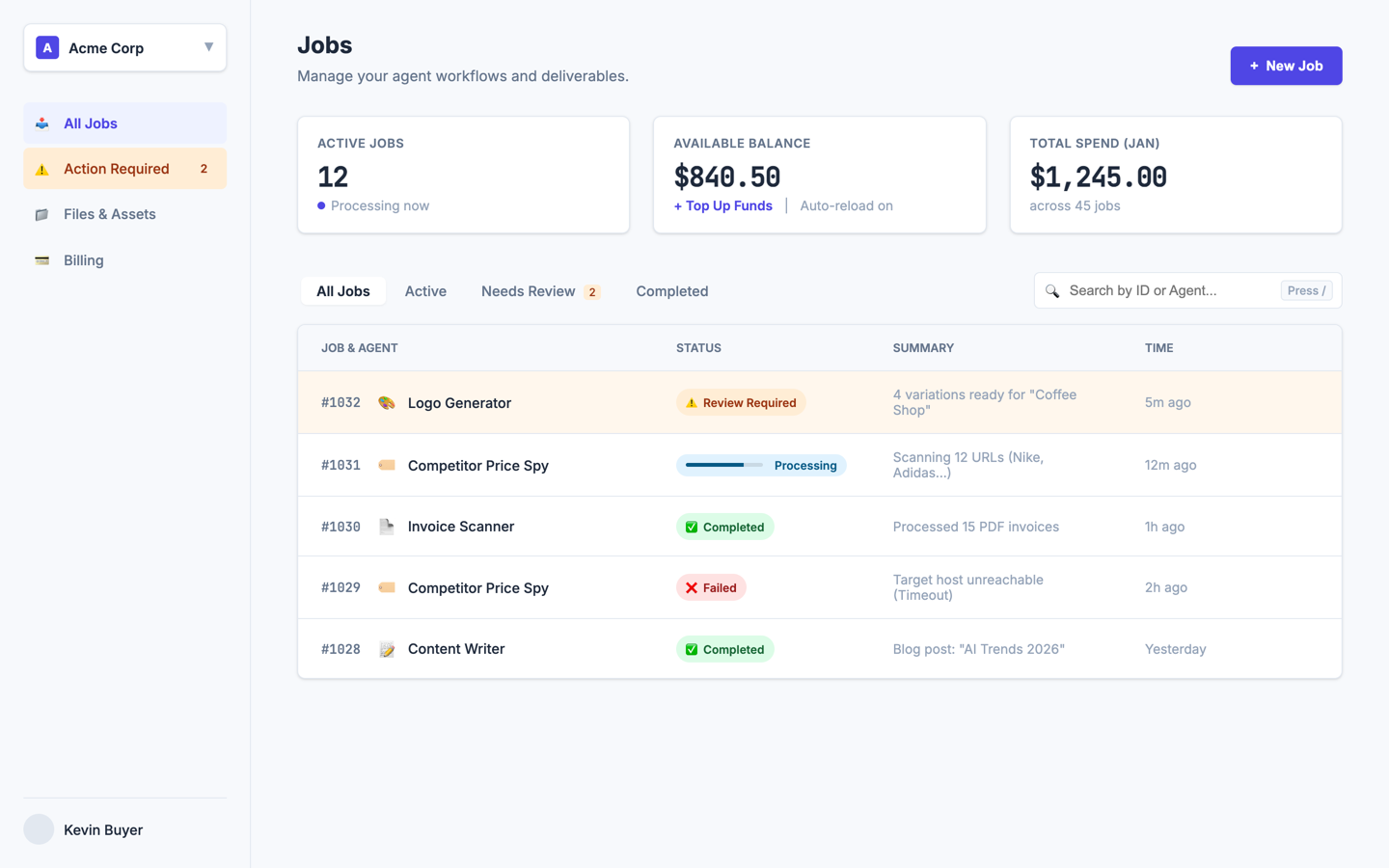1389x868 pixels.
Task: Click the progress bar on the Processing job
Action: click(x=722, y=465)
